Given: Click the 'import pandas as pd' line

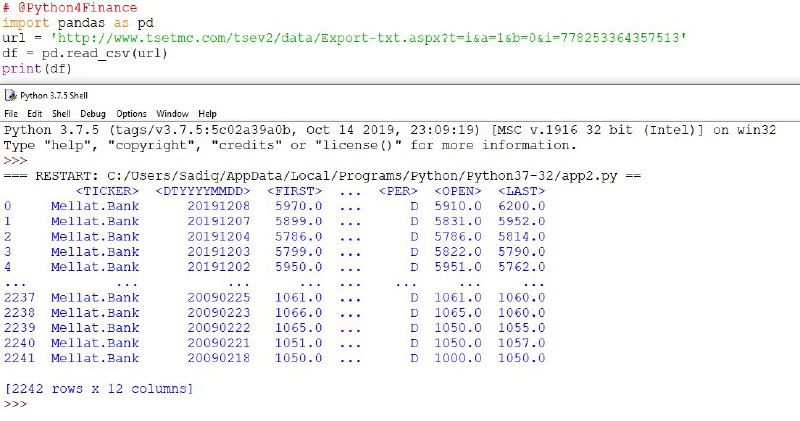Looking at the screenshot, I should coord(78,23).
